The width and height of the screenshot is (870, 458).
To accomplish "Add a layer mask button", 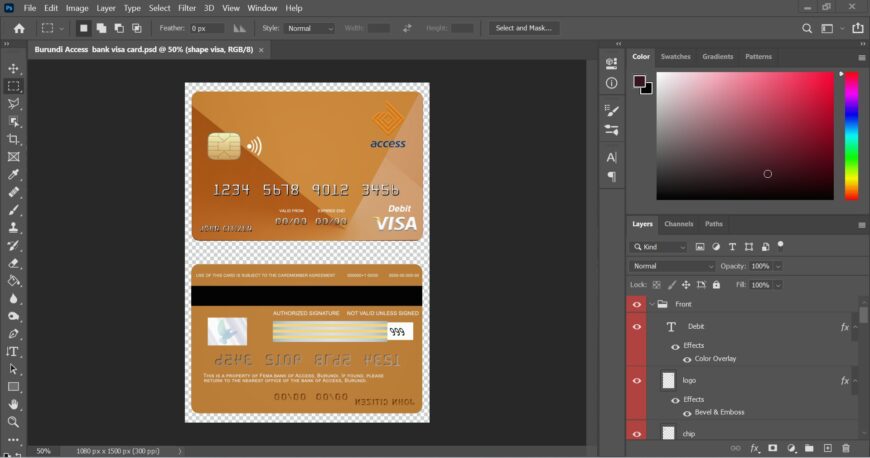I will (x=772, y=448).
